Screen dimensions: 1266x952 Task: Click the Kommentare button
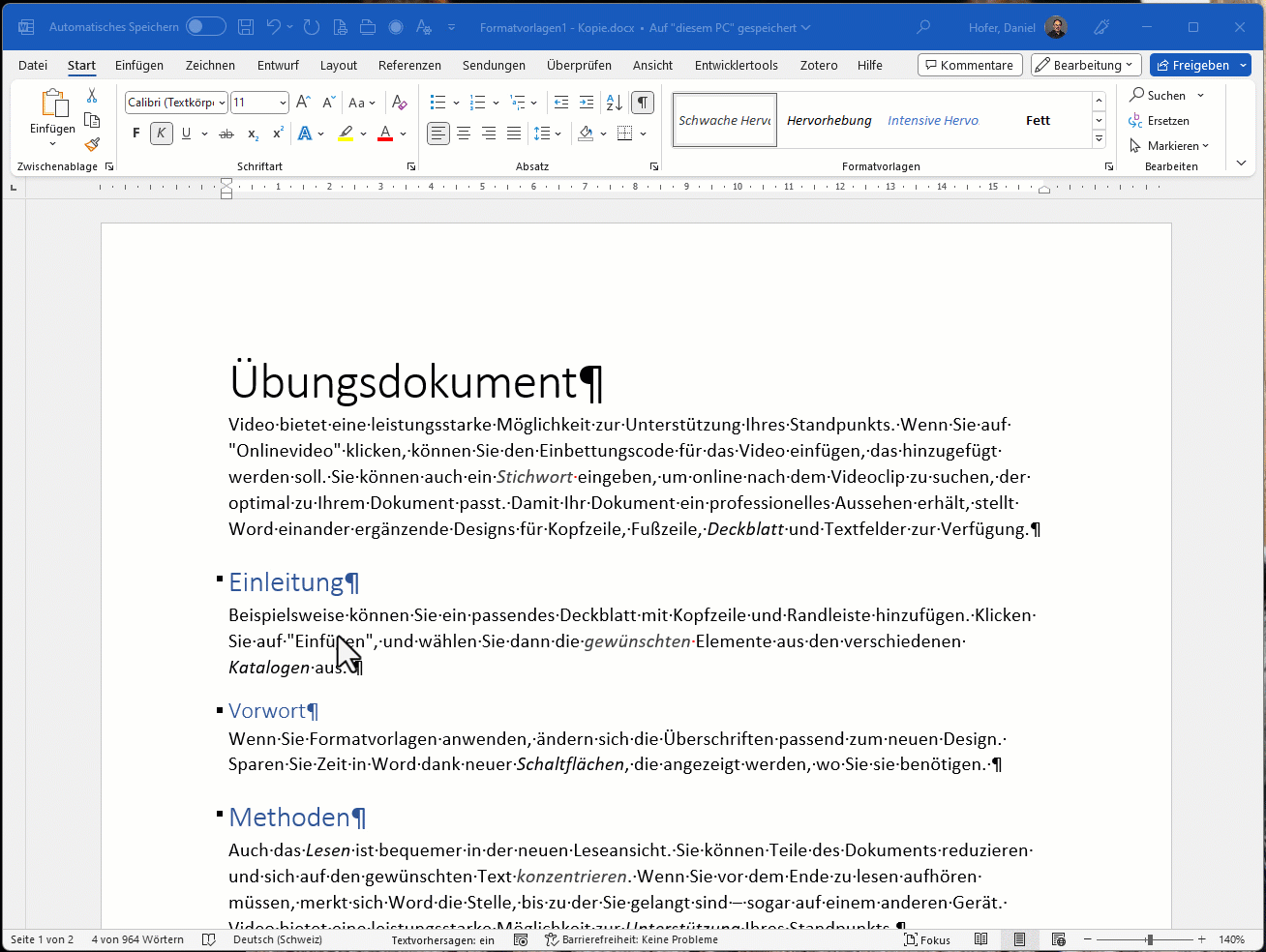click(970, 65)
